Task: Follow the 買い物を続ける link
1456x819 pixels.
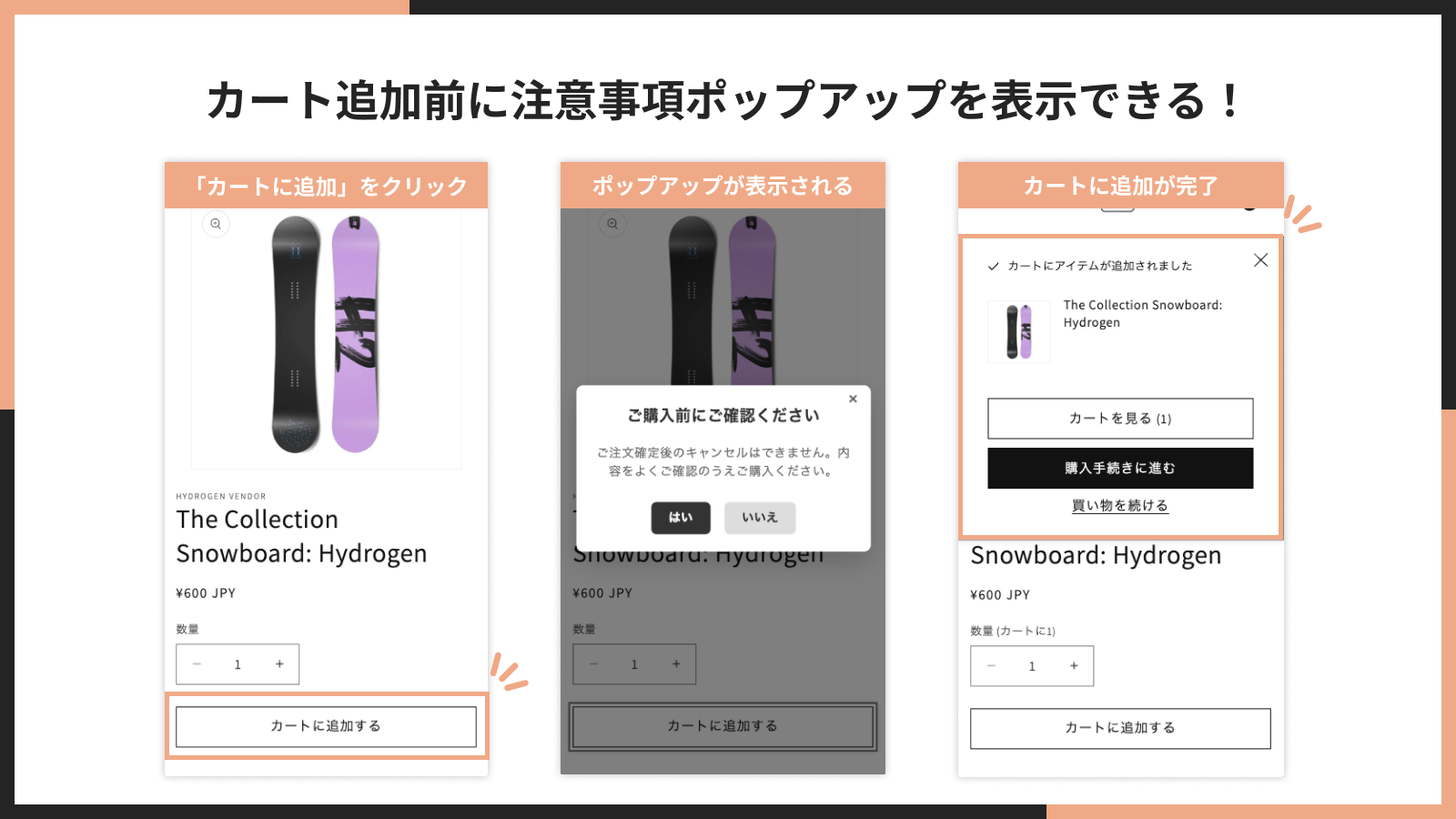Action: (x=1120, y=506)
